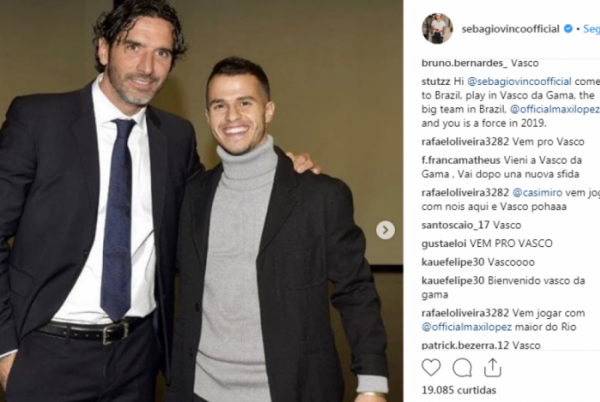
Task: Share the post using the share icon
Action: pos(492,368)
